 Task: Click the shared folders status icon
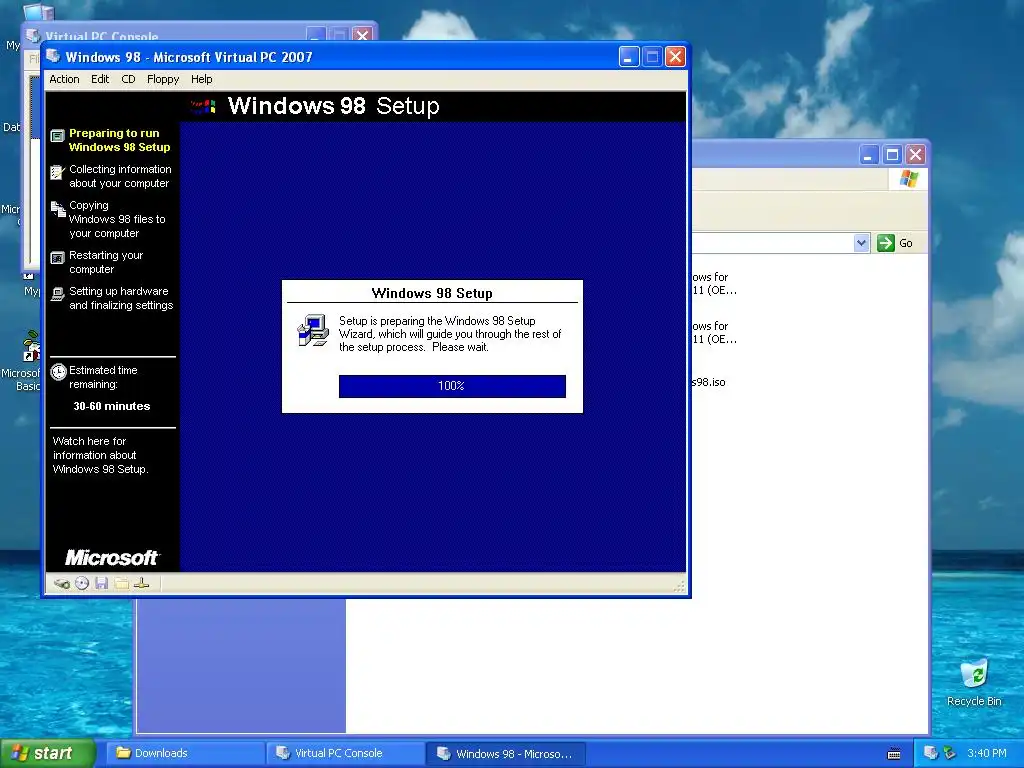click(121, 583)
